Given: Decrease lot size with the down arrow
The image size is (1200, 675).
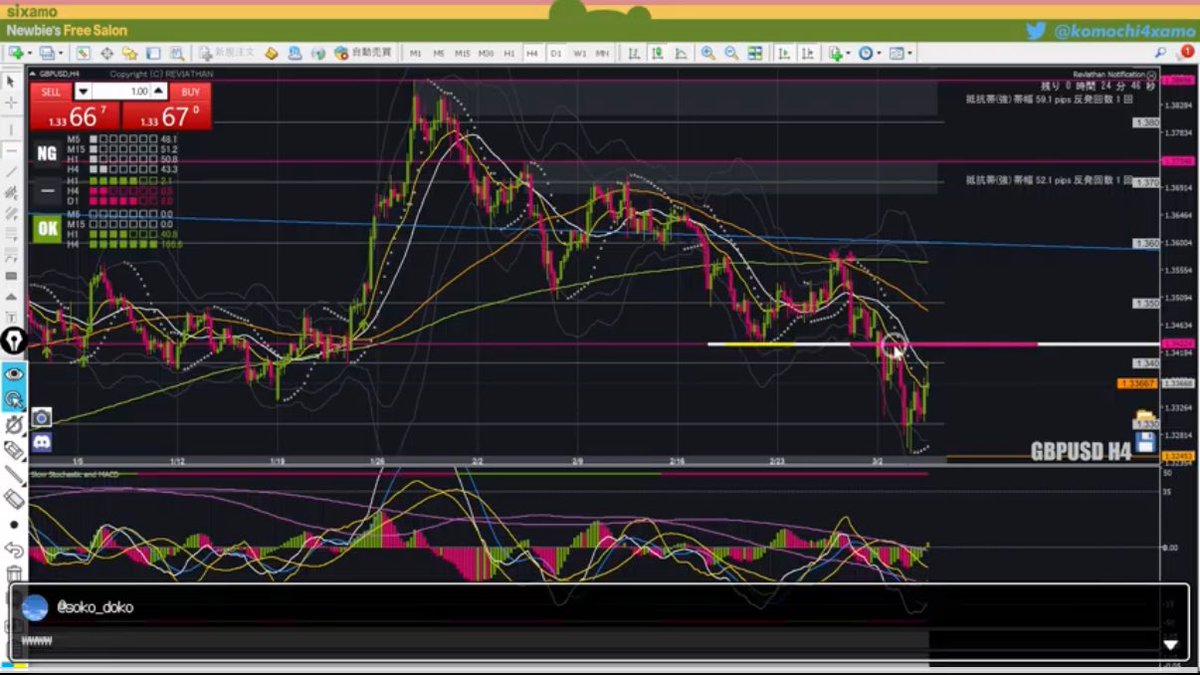Looking at the screenshot, I should pos(83,91).
